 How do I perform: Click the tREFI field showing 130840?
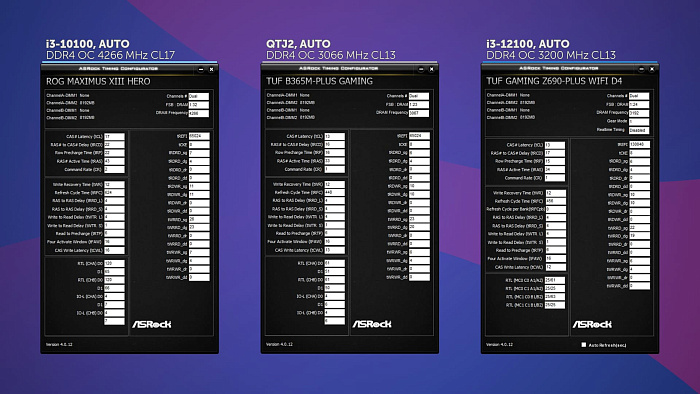click(x=639, y=144)
